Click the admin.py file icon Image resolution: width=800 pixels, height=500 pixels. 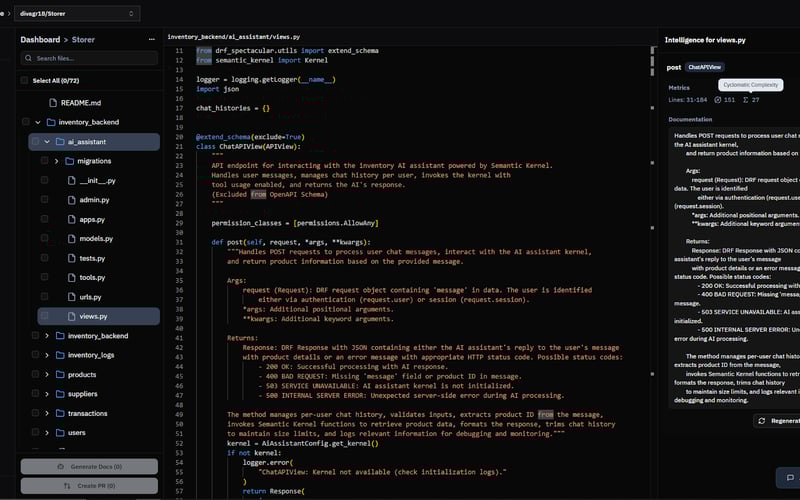tap(72, 200)
